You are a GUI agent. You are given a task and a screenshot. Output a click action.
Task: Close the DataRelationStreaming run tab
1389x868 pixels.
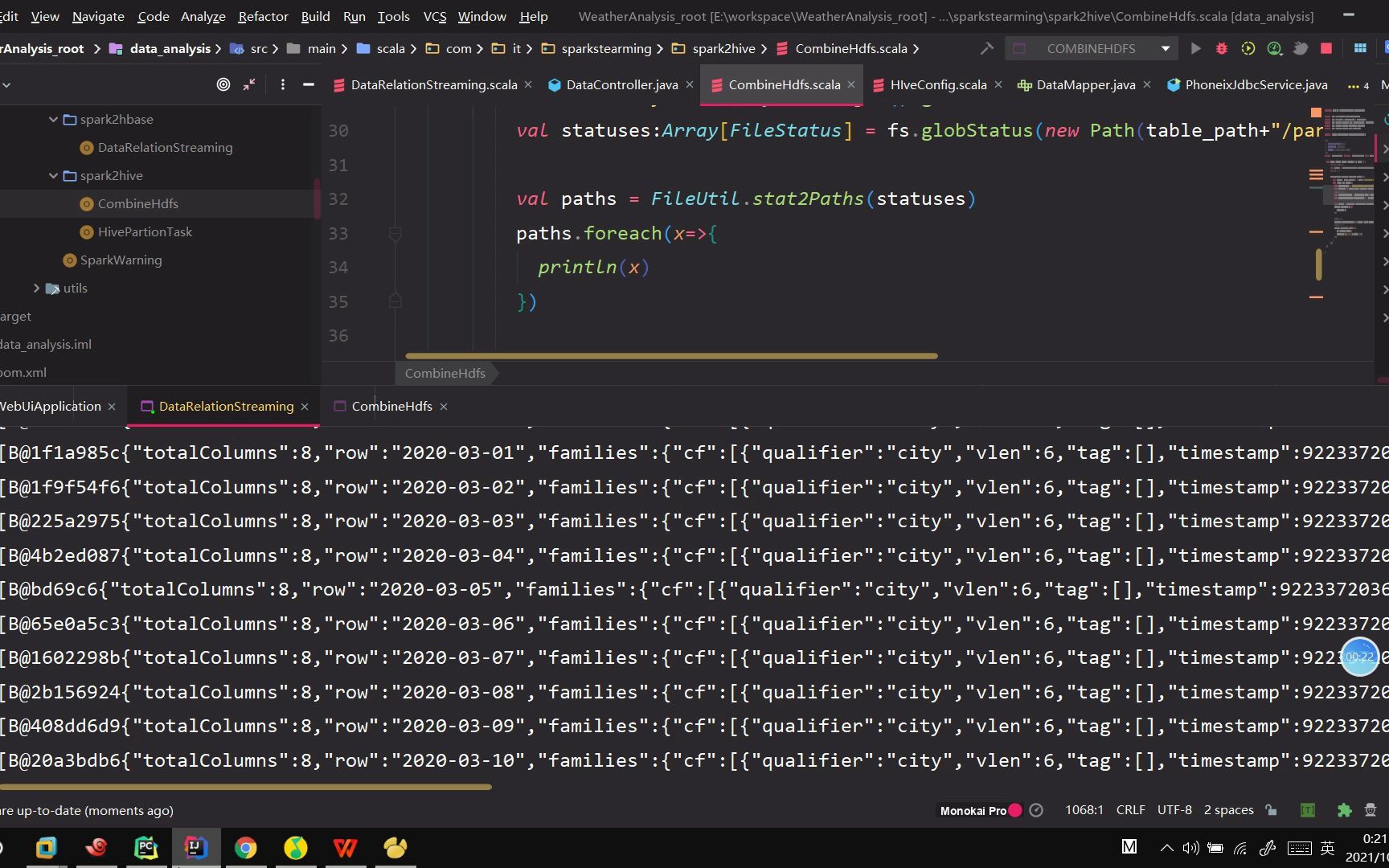click(305, 407)
